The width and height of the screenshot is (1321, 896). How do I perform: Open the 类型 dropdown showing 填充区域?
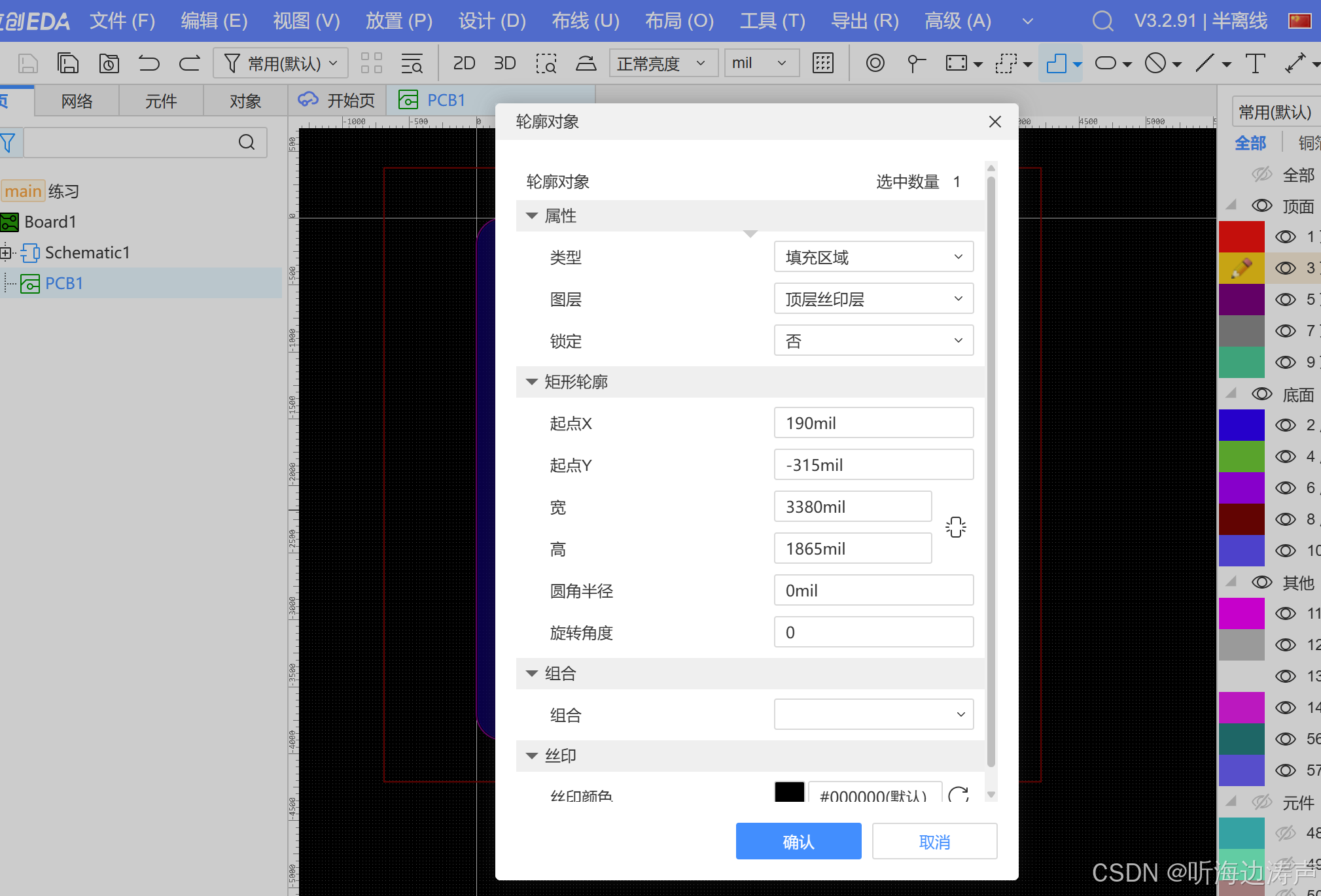(x=873, y=257)
